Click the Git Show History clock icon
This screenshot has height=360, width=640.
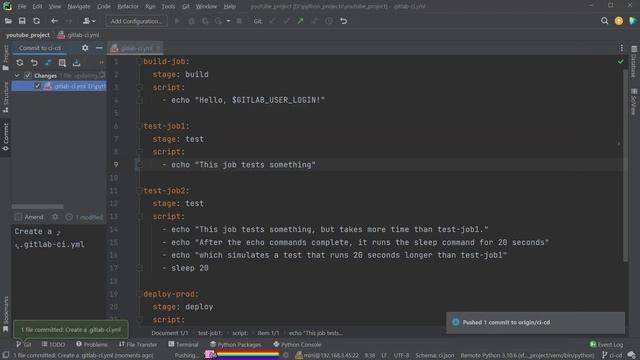coord(329,21)
